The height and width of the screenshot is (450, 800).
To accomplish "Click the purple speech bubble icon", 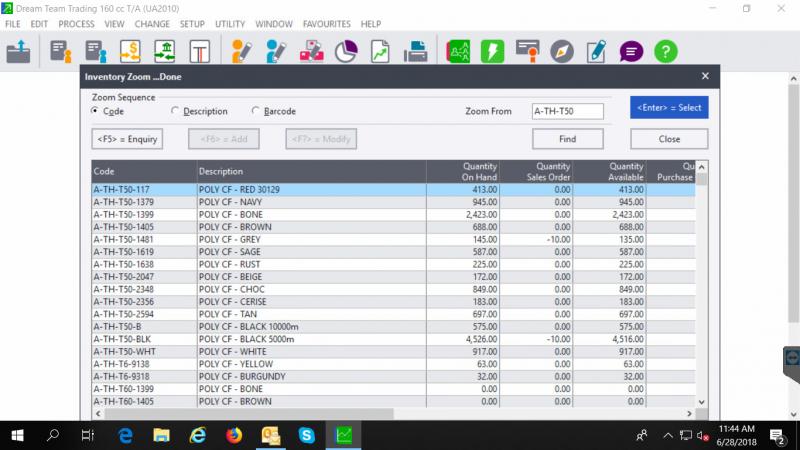I will pos(631,51).
